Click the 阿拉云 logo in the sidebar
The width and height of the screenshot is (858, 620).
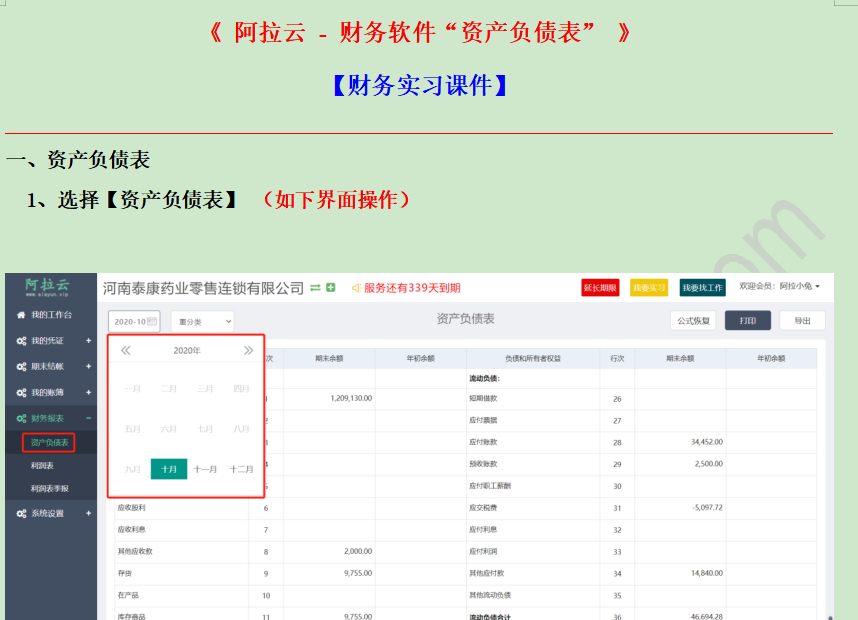(x=48, y=287)
